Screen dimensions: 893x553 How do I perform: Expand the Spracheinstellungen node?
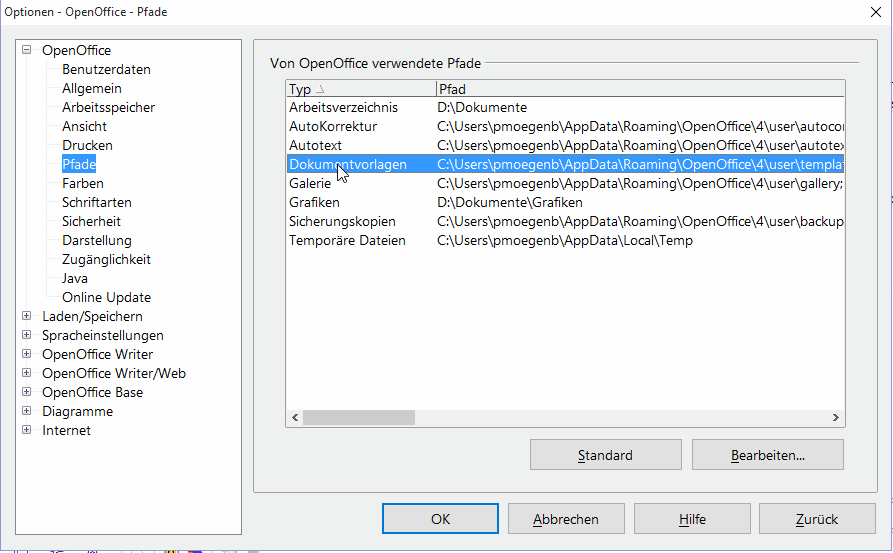coord(27,336)
